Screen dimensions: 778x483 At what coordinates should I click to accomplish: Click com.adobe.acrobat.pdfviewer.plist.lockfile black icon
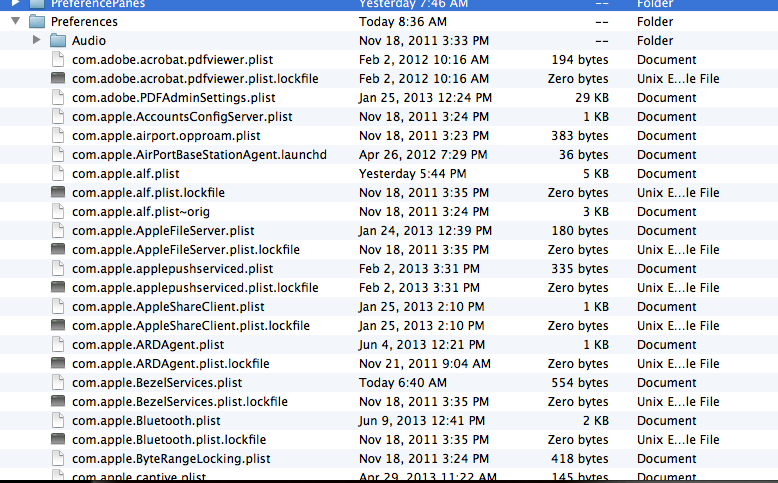(58, 78)
